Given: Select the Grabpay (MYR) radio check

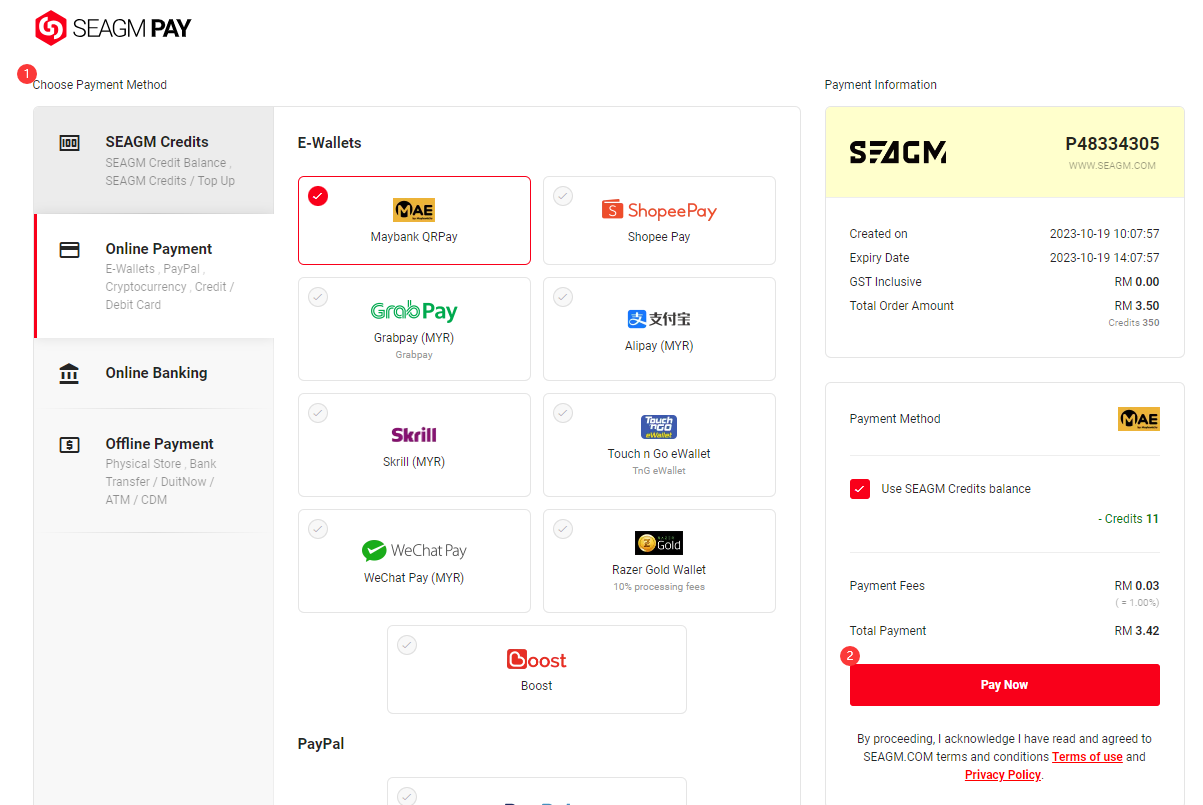Looking at the screenshot, I should pyautogui.click(x=318, y=297).
